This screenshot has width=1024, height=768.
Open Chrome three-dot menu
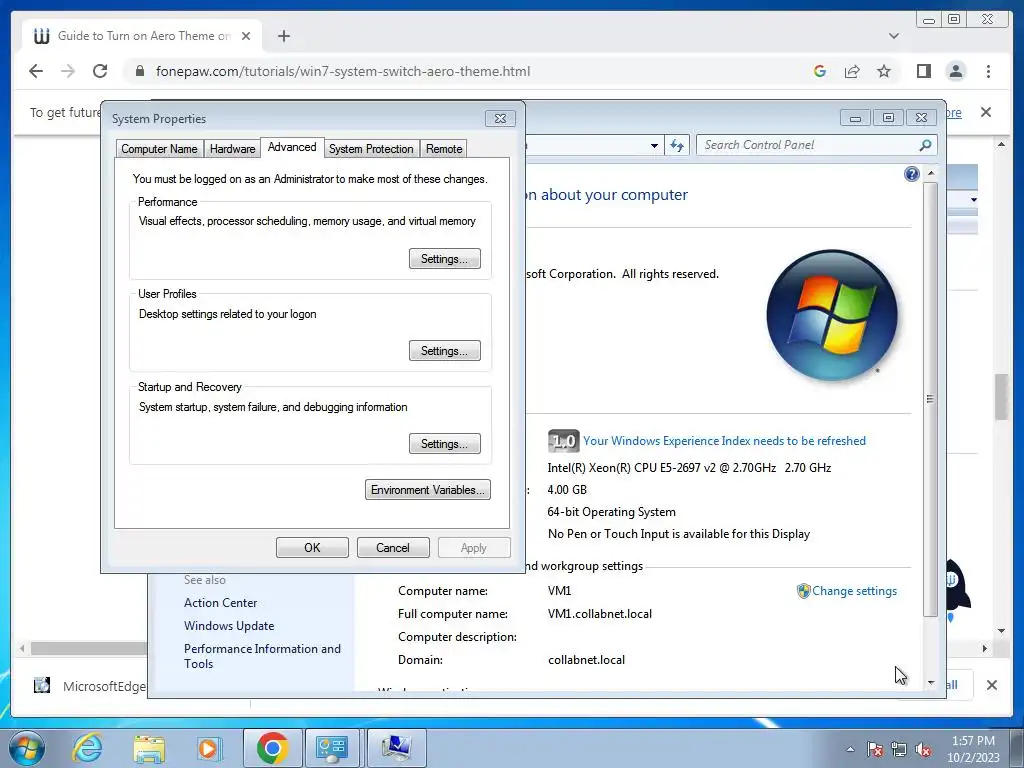click(x=988, y=71)
